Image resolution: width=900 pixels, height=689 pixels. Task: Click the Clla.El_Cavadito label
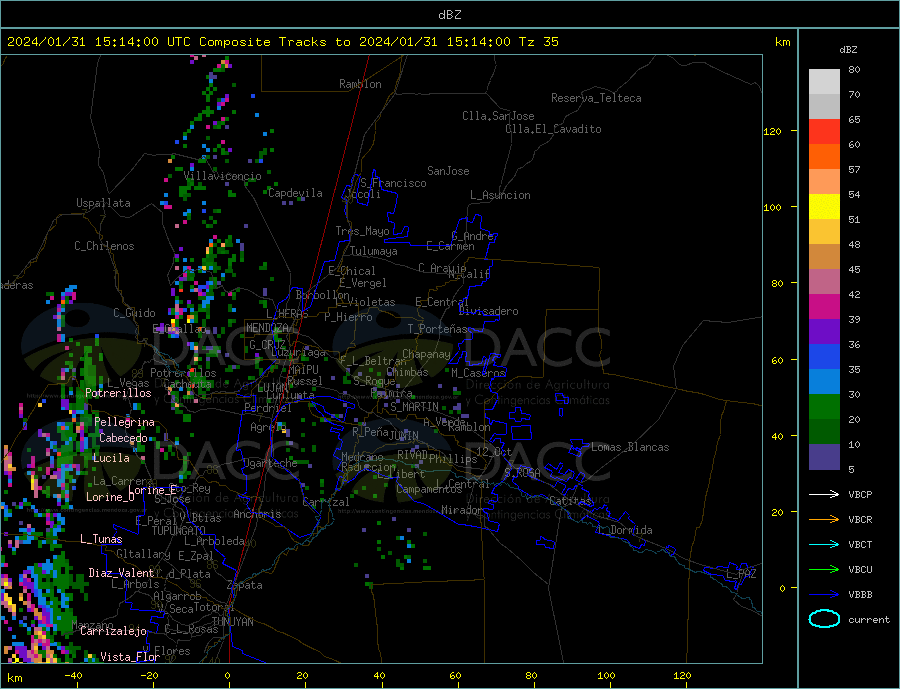[553, 129]
